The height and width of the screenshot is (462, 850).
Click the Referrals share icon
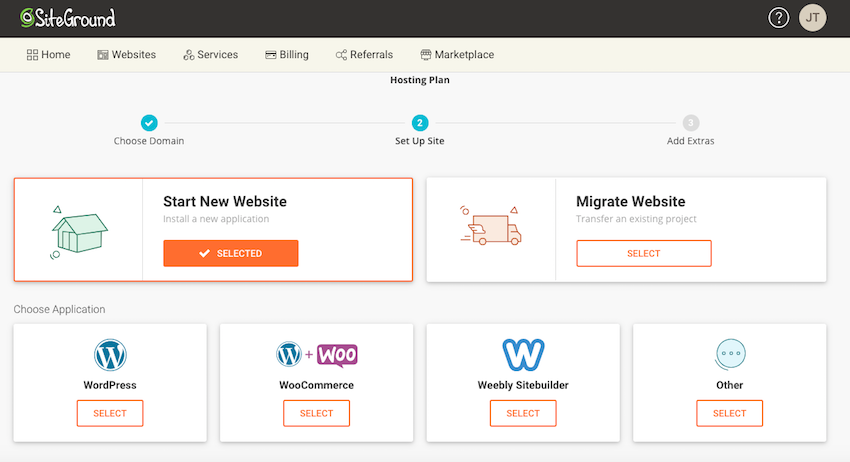[x=341, y=55]
